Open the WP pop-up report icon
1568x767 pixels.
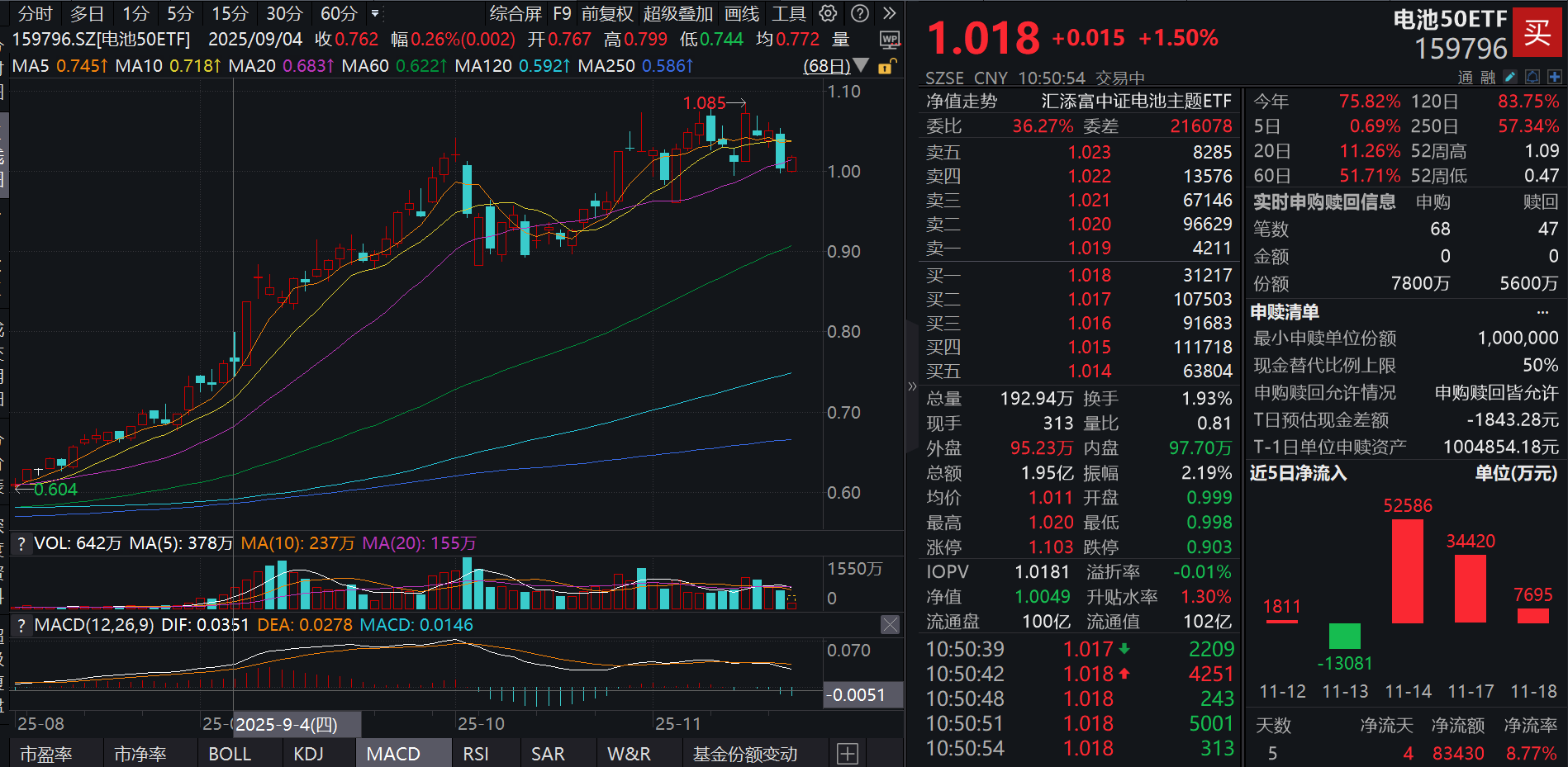click(890, 40)
